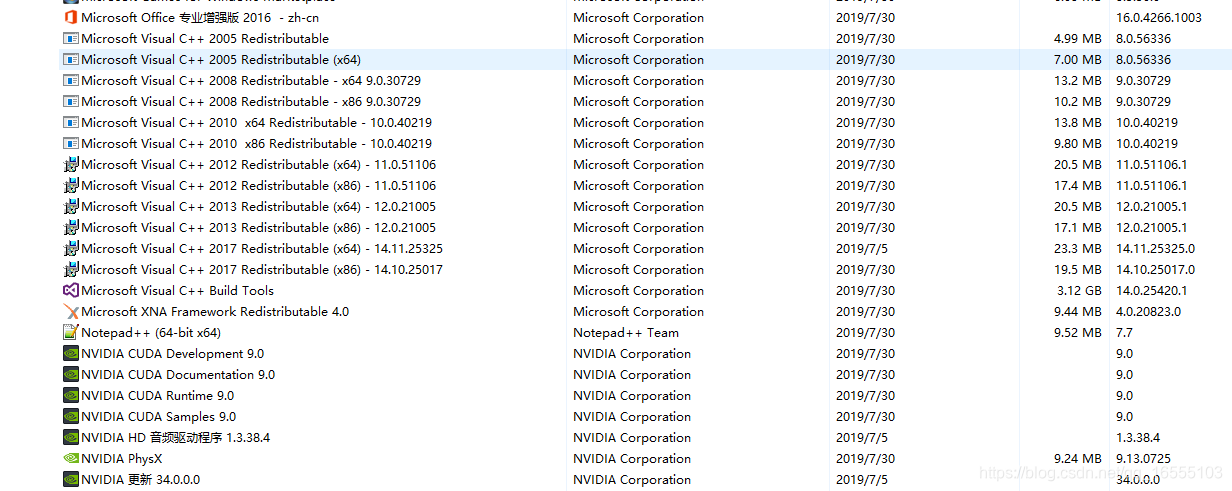Select 'NVIDIA PhysX' name text
The width and height of the screenshot is (1232, 491).
pyautogui.click(x=121, y=459)
